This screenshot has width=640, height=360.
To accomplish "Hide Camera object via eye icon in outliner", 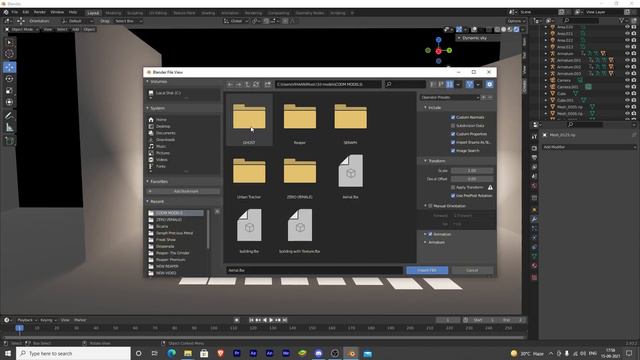I will coord(627,80).
